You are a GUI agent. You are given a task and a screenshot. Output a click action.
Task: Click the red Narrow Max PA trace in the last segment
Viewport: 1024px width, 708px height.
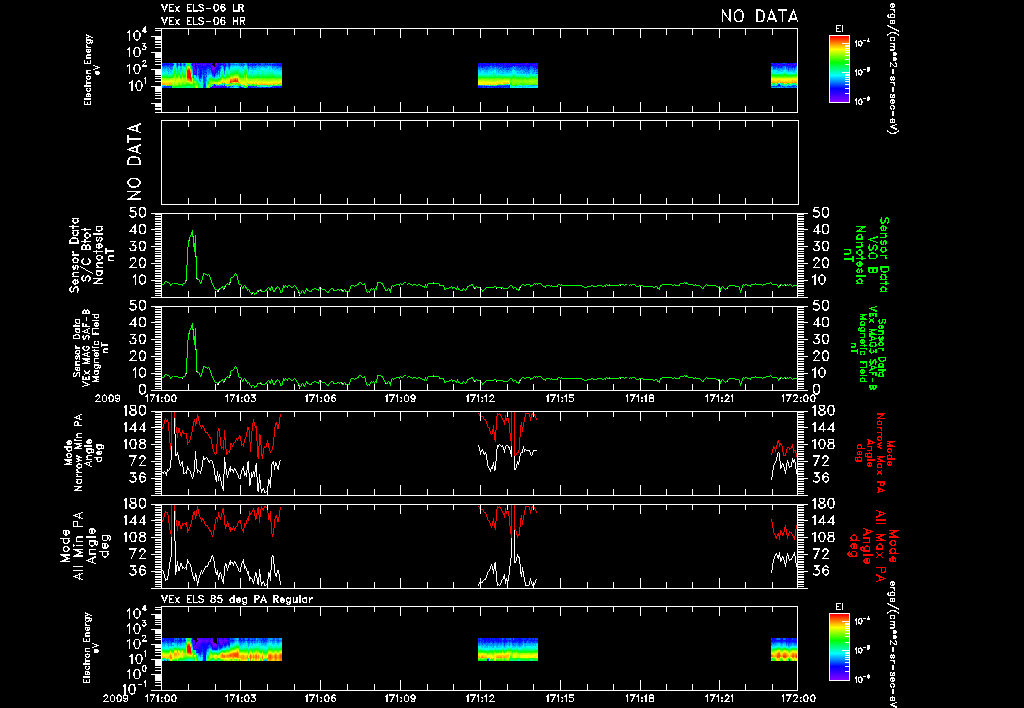784,448
